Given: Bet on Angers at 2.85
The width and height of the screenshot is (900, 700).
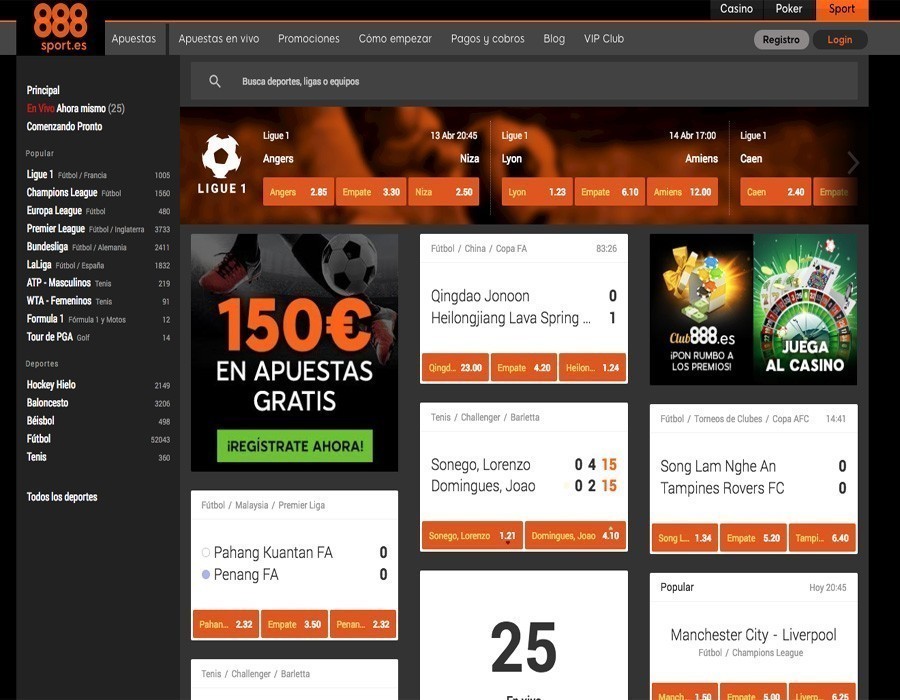Looking at the screenshot, I should (298, 192).
